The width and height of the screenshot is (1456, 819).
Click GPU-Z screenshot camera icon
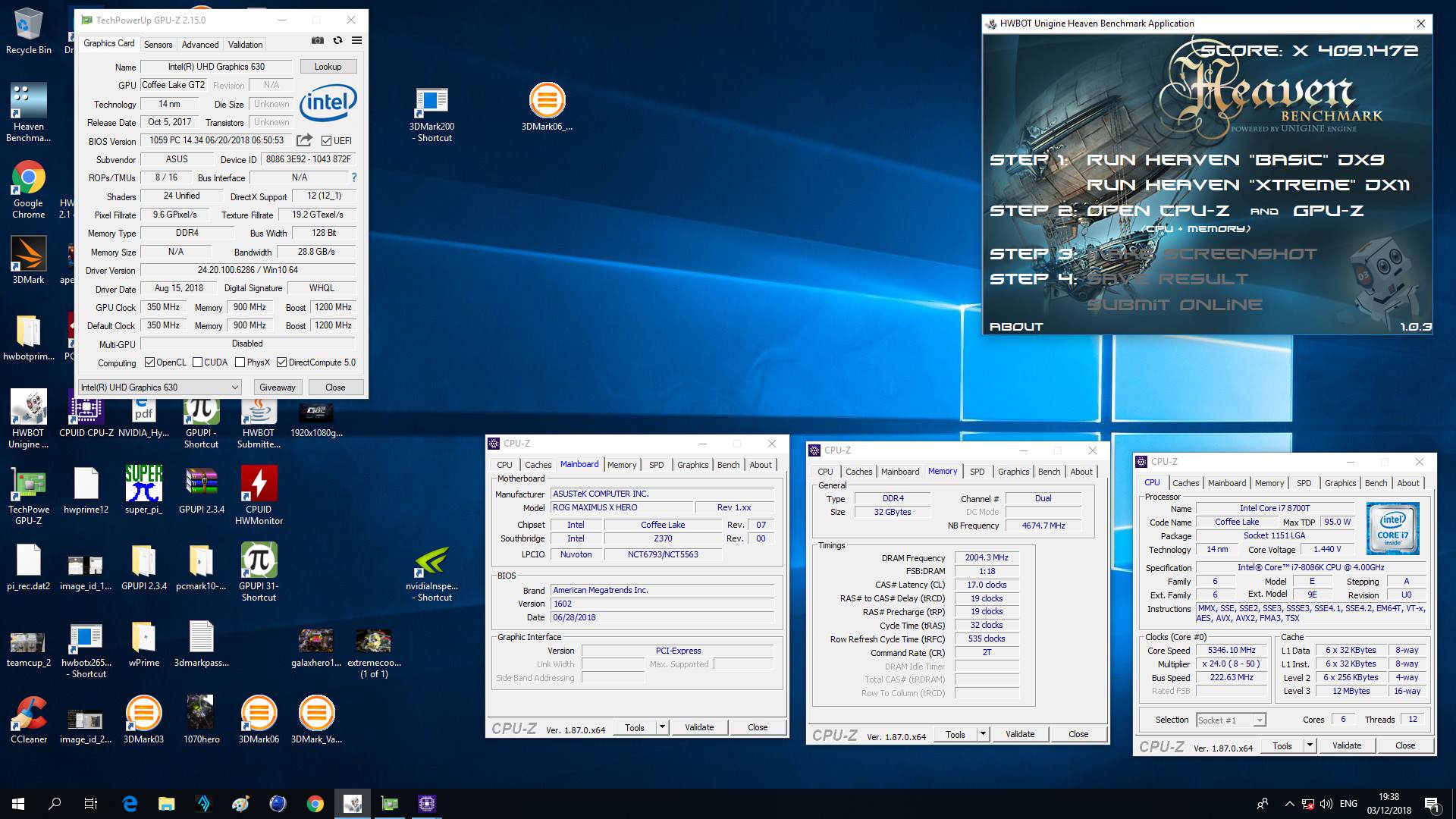[318, 41]
